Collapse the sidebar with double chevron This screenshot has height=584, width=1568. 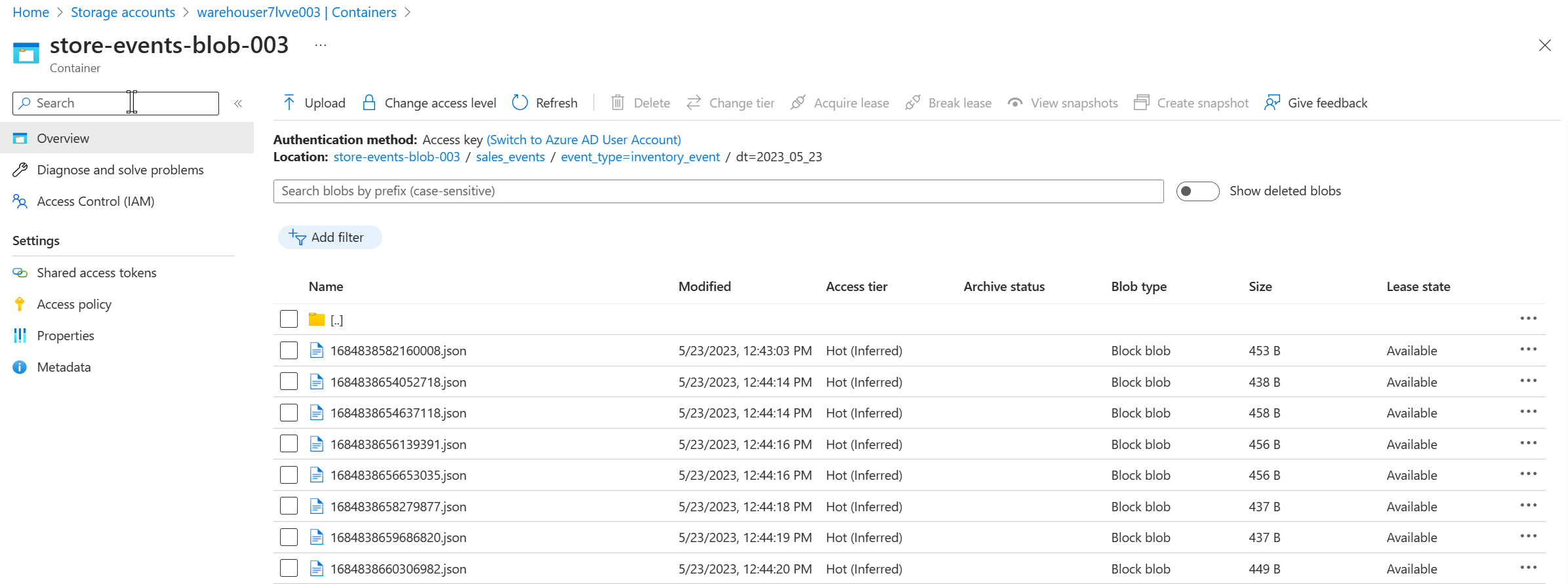(x=238, y=103)
